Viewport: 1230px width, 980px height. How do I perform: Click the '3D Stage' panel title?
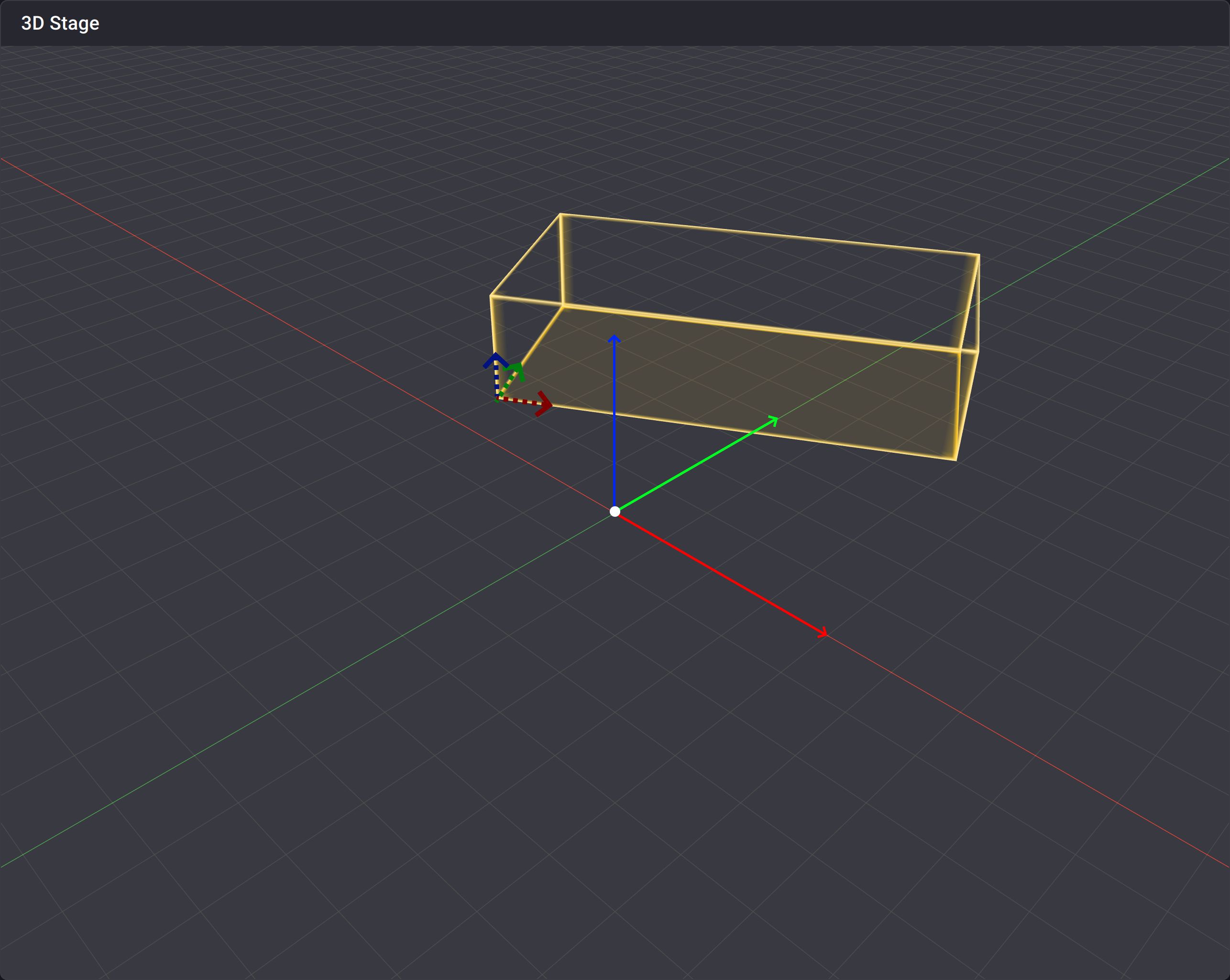pyautogui.click(x=60, y=23)
